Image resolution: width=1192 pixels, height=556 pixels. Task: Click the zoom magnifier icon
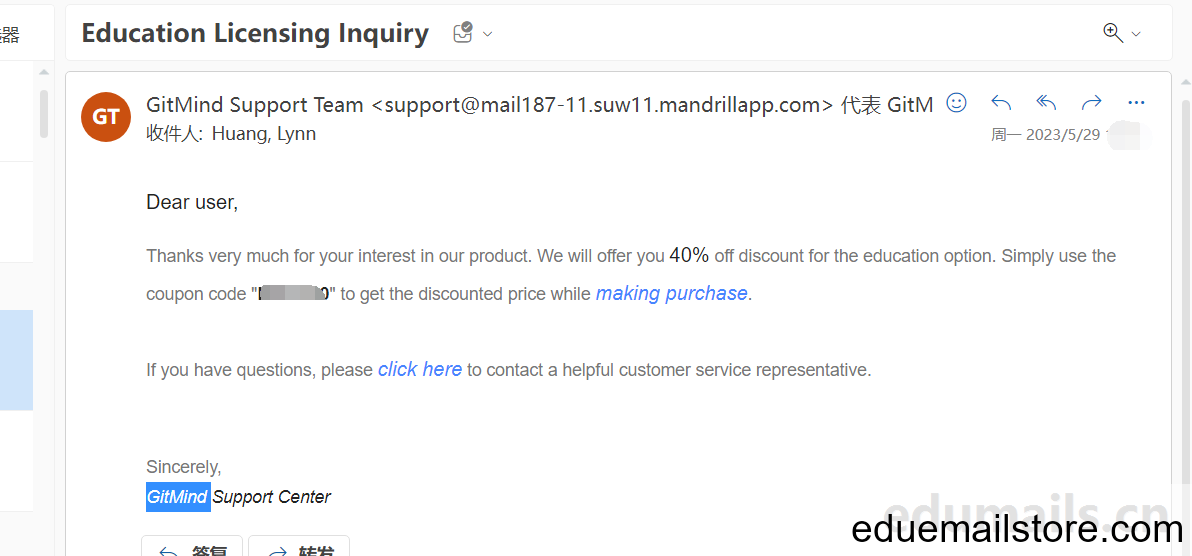click(1113, 33)
